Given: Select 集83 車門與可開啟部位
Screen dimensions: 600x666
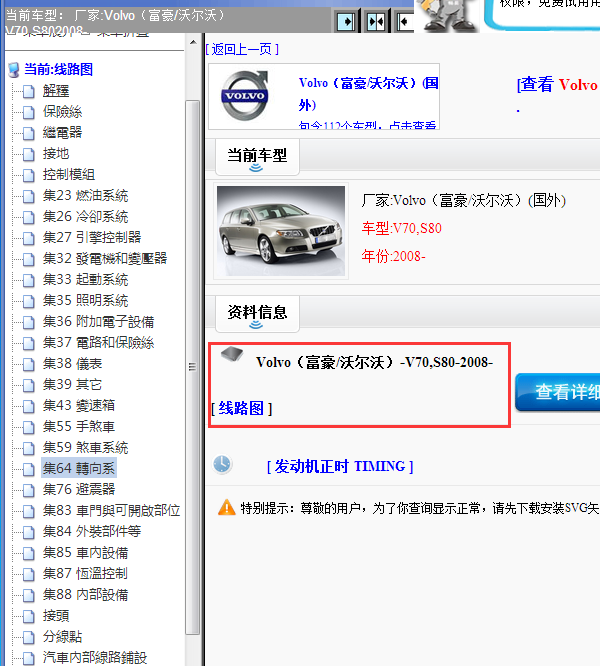Looking at the screenshot, I should [x=111, y=510].
